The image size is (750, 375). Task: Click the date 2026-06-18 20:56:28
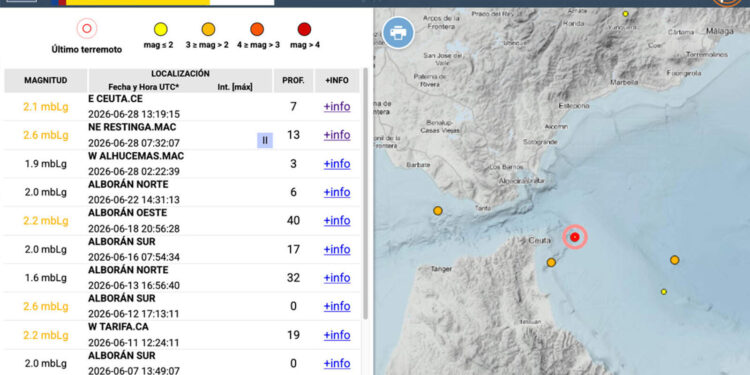point(134,229)
